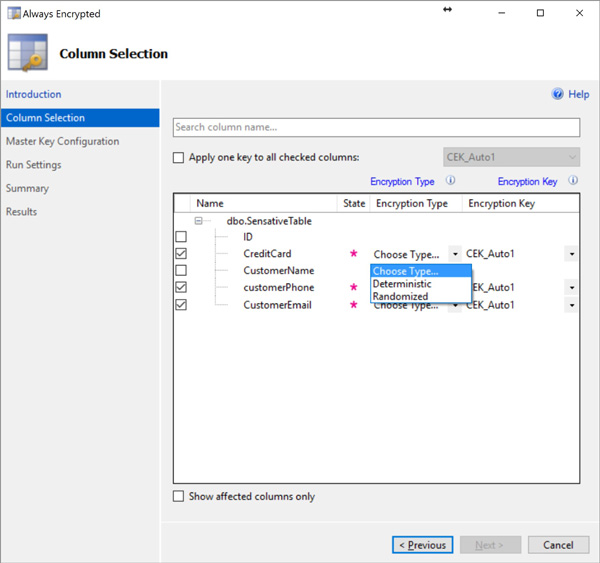This screenshot has height=563, width=600.
Task: Click the pink state star for customerPhone
Action: 353,288
